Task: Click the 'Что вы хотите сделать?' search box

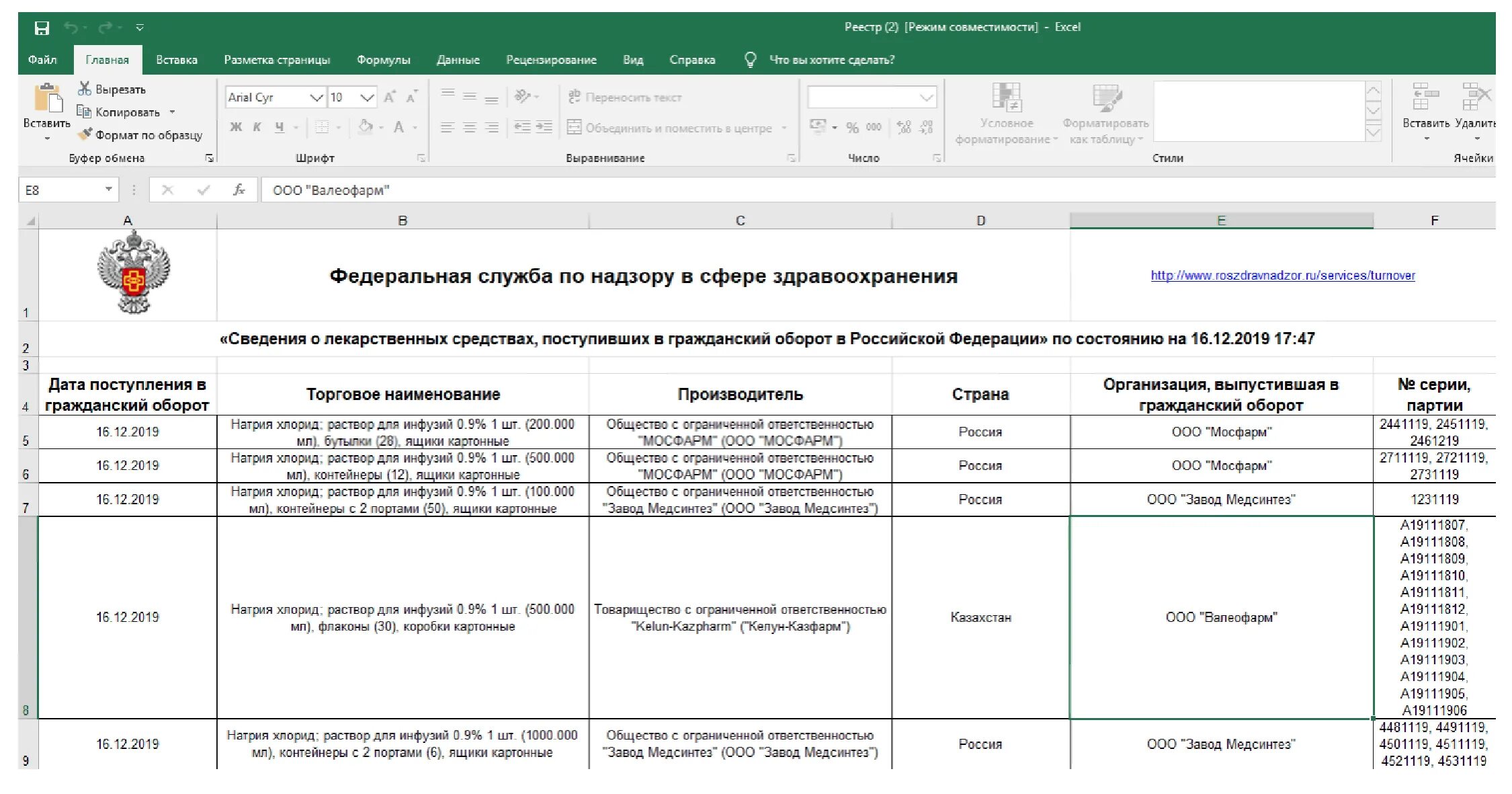Action: click(x=831, y=60)
